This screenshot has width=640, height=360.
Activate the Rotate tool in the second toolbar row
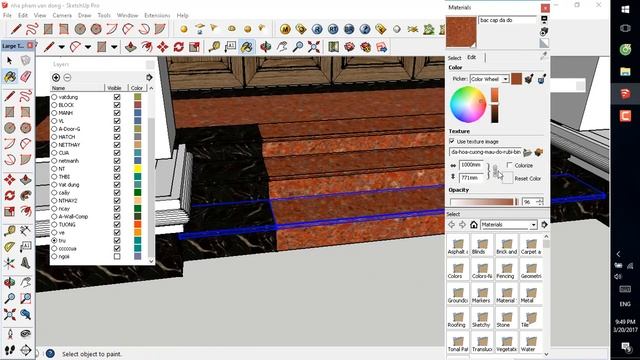click(x=178, y=47)
